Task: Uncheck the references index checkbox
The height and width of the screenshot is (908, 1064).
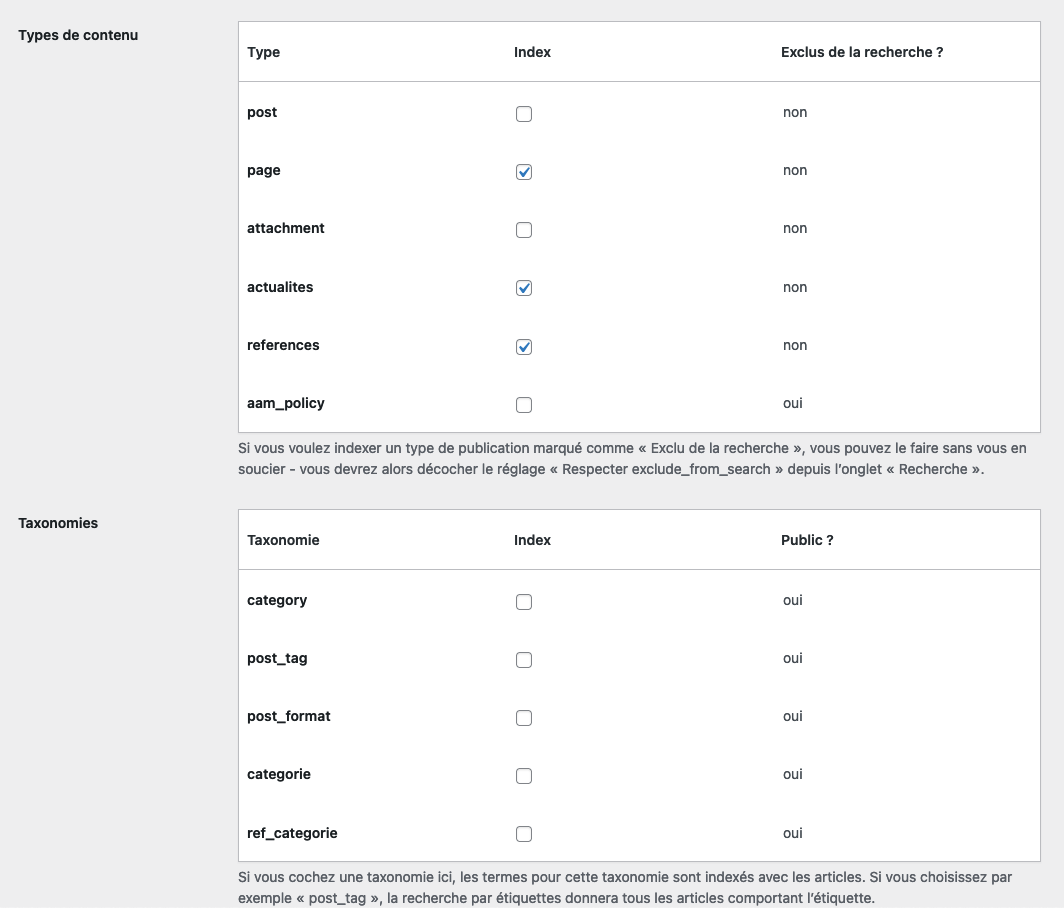Action: [x=524, y=347]
